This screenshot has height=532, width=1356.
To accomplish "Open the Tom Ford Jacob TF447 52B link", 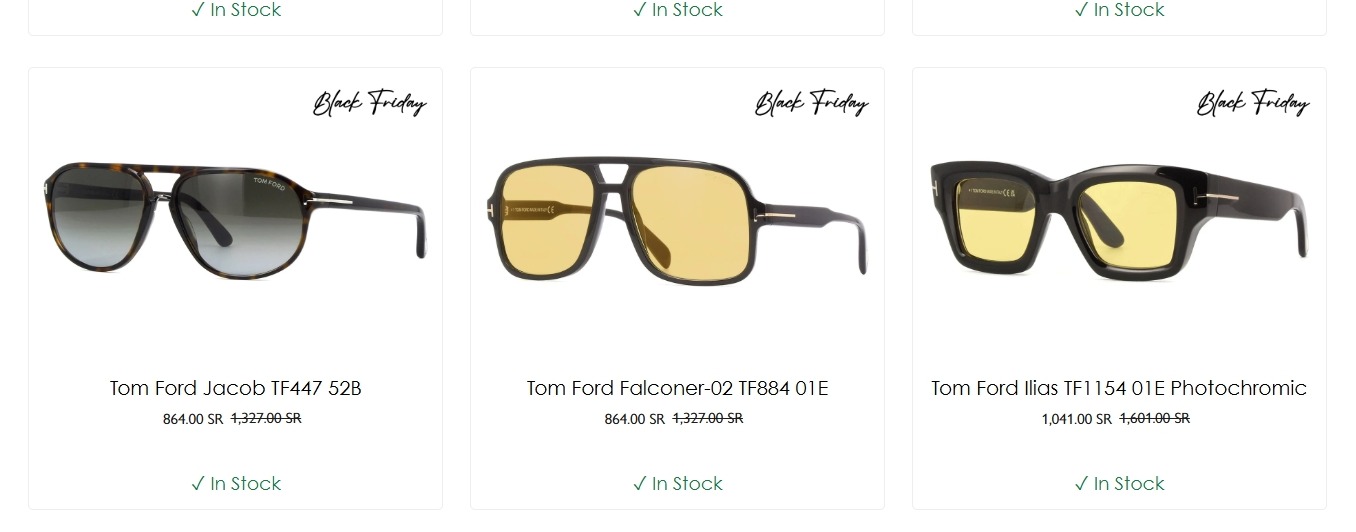I will [x=235, y=388].
